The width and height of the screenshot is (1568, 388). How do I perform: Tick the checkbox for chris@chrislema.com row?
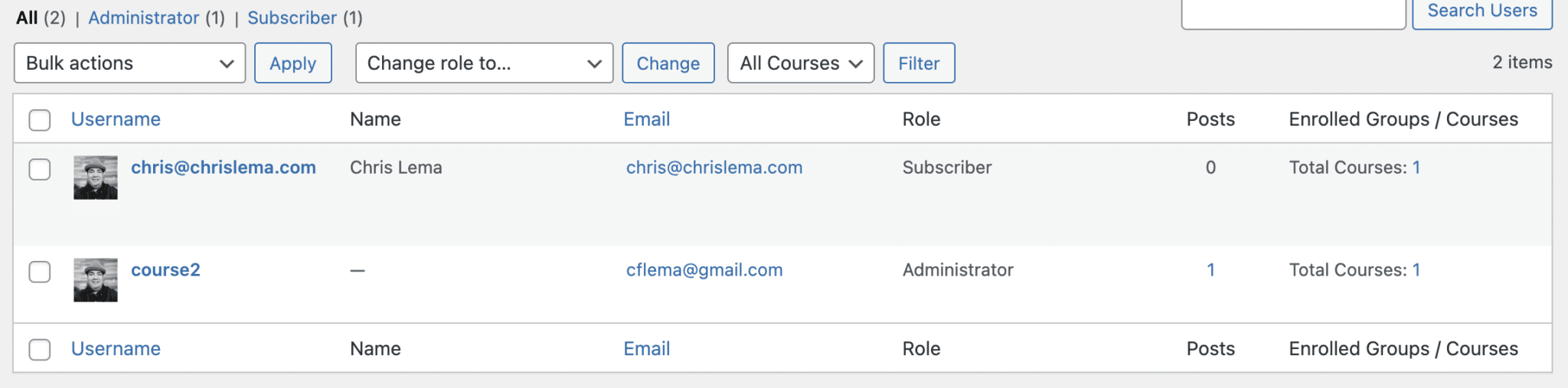pos(40,169)
